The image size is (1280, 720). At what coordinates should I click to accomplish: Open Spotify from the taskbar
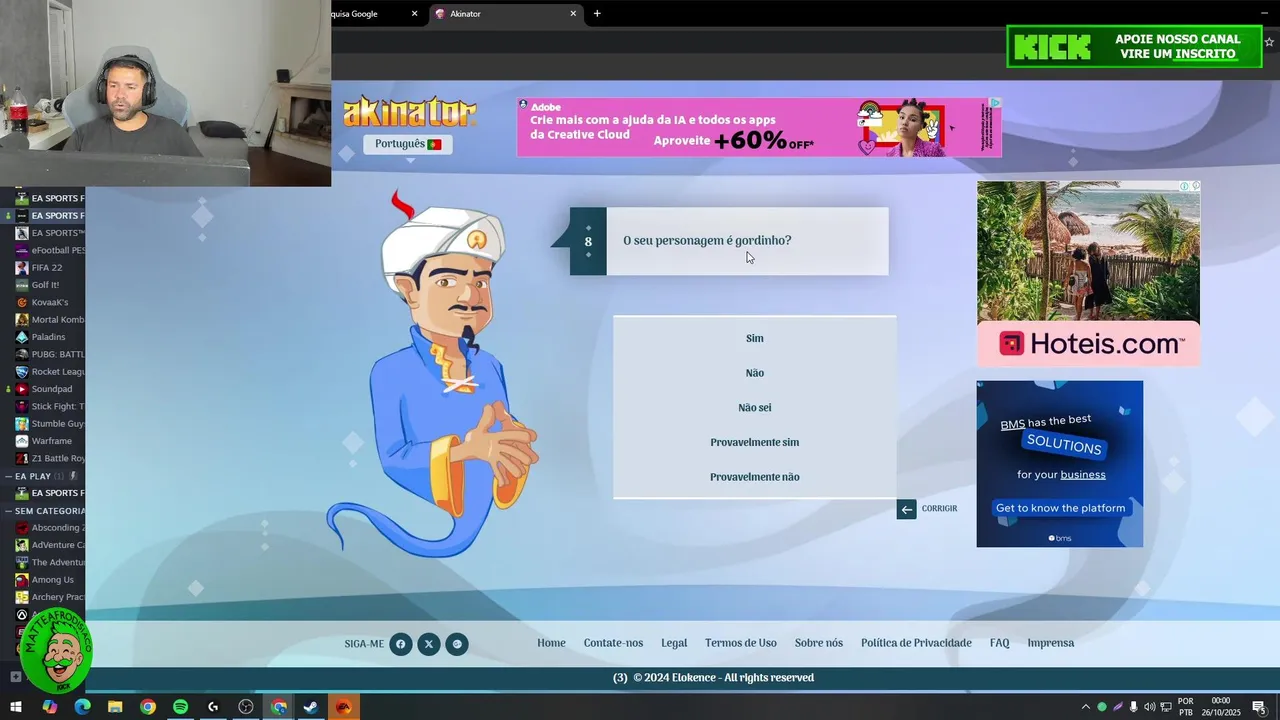[x=180, y=707]
